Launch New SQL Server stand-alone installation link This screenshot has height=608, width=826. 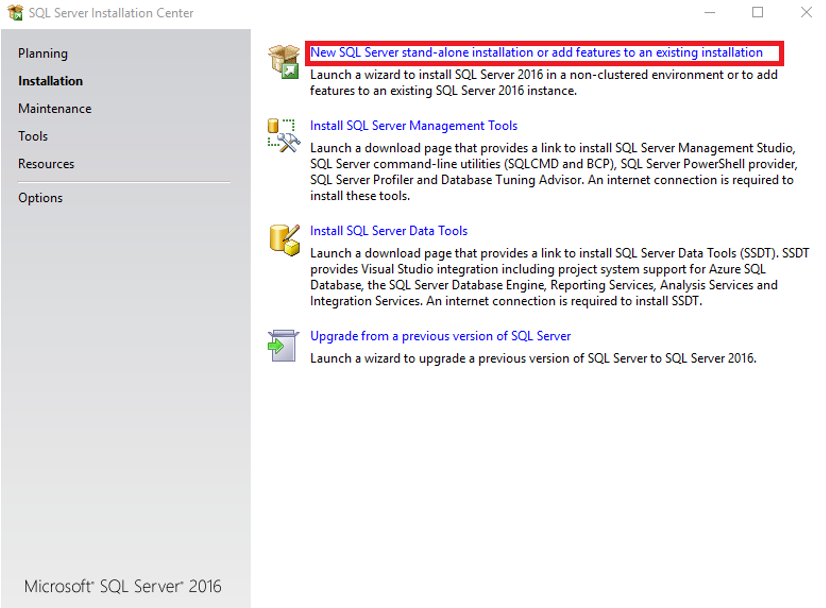coord(536,53)
